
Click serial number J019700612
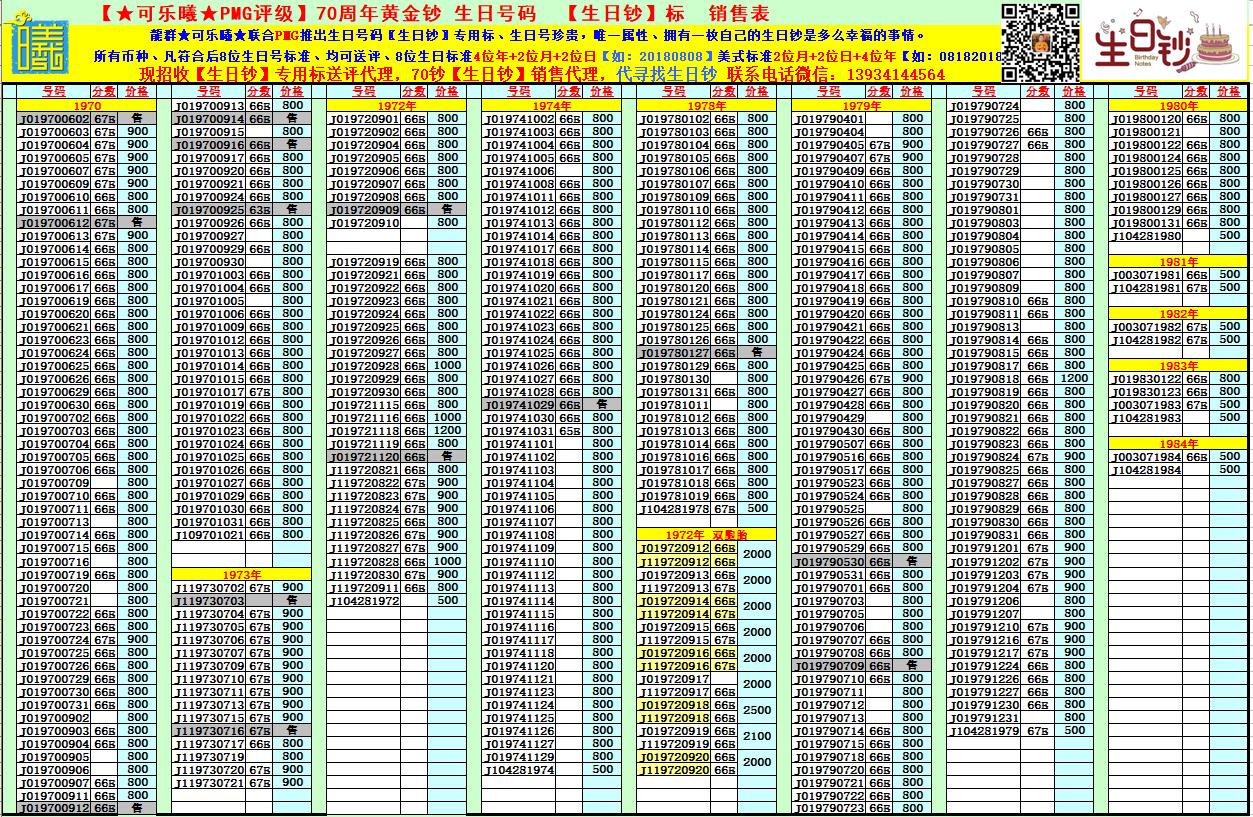55,223
